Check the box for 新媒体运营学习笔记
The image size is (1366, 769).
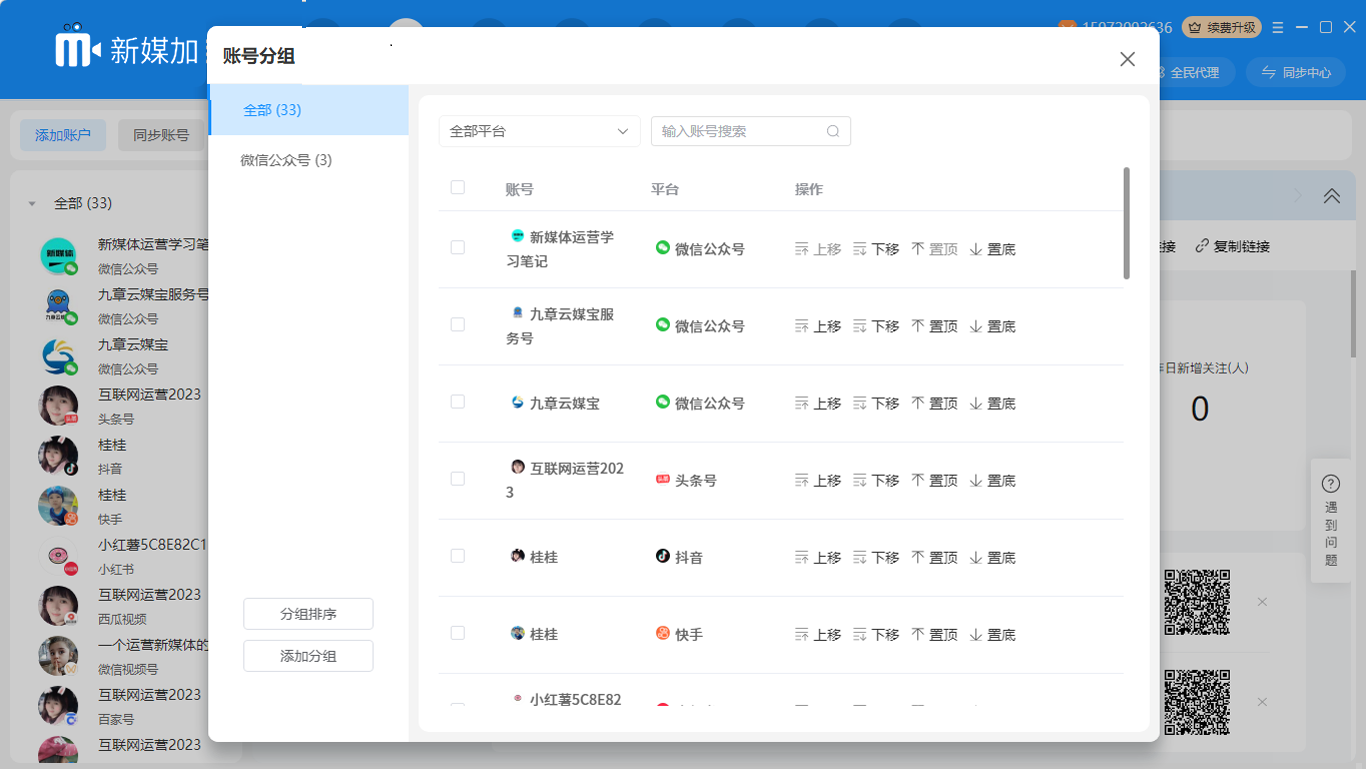point(458,247)
